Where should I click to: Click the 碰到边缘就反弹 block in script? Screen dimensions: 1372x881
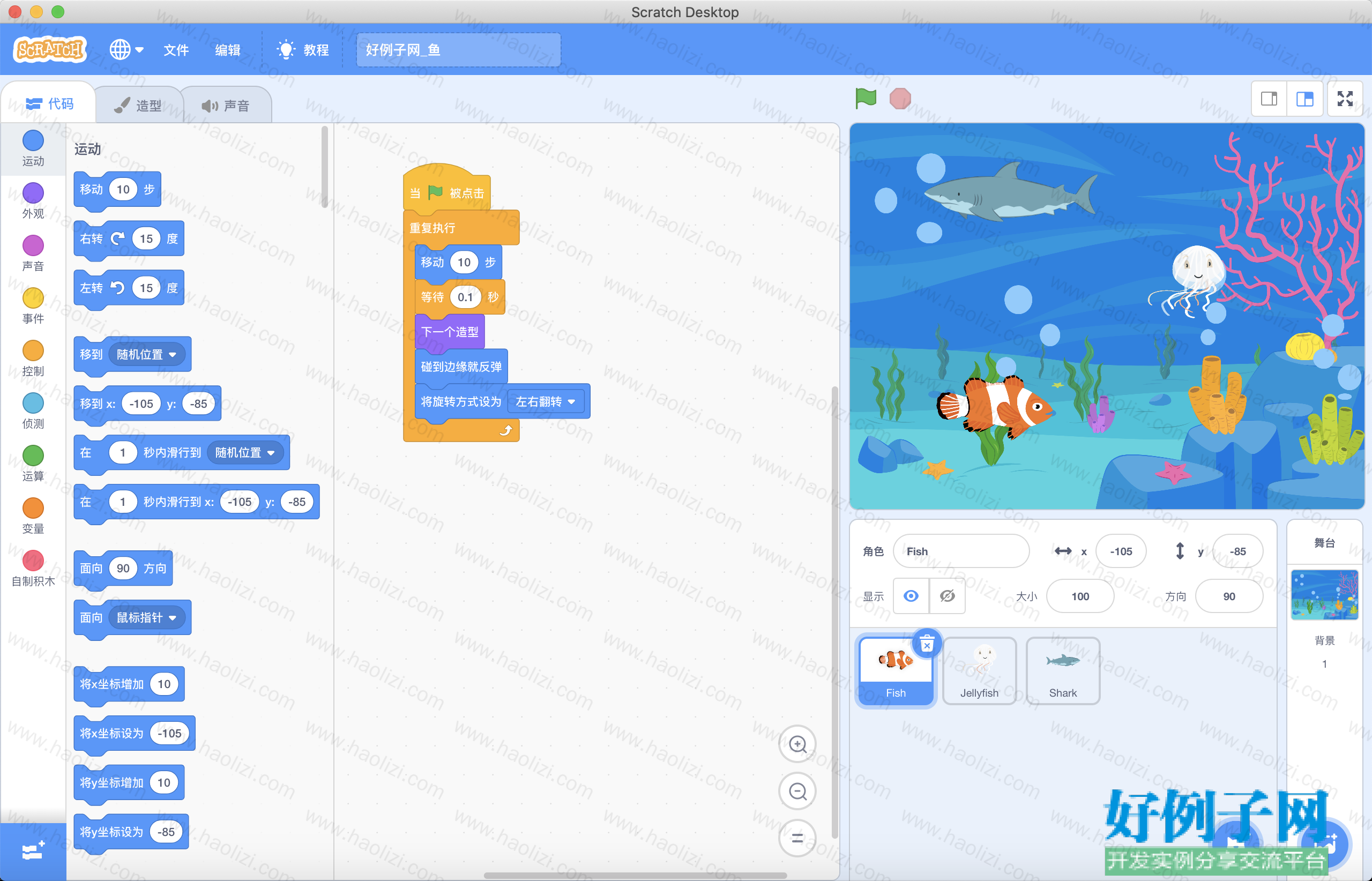tap(461, 367)
